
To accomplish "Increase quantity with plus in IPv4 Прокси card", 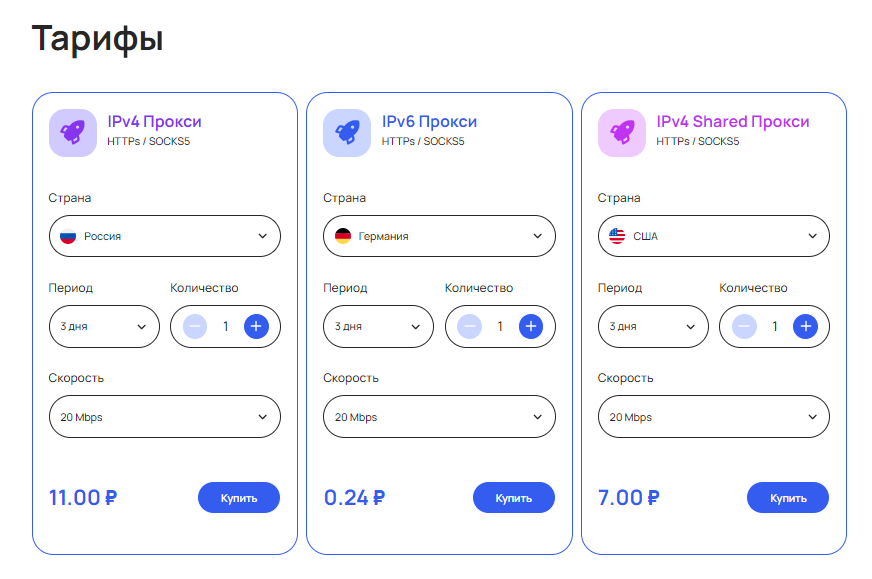I will (x=256, y=326).
